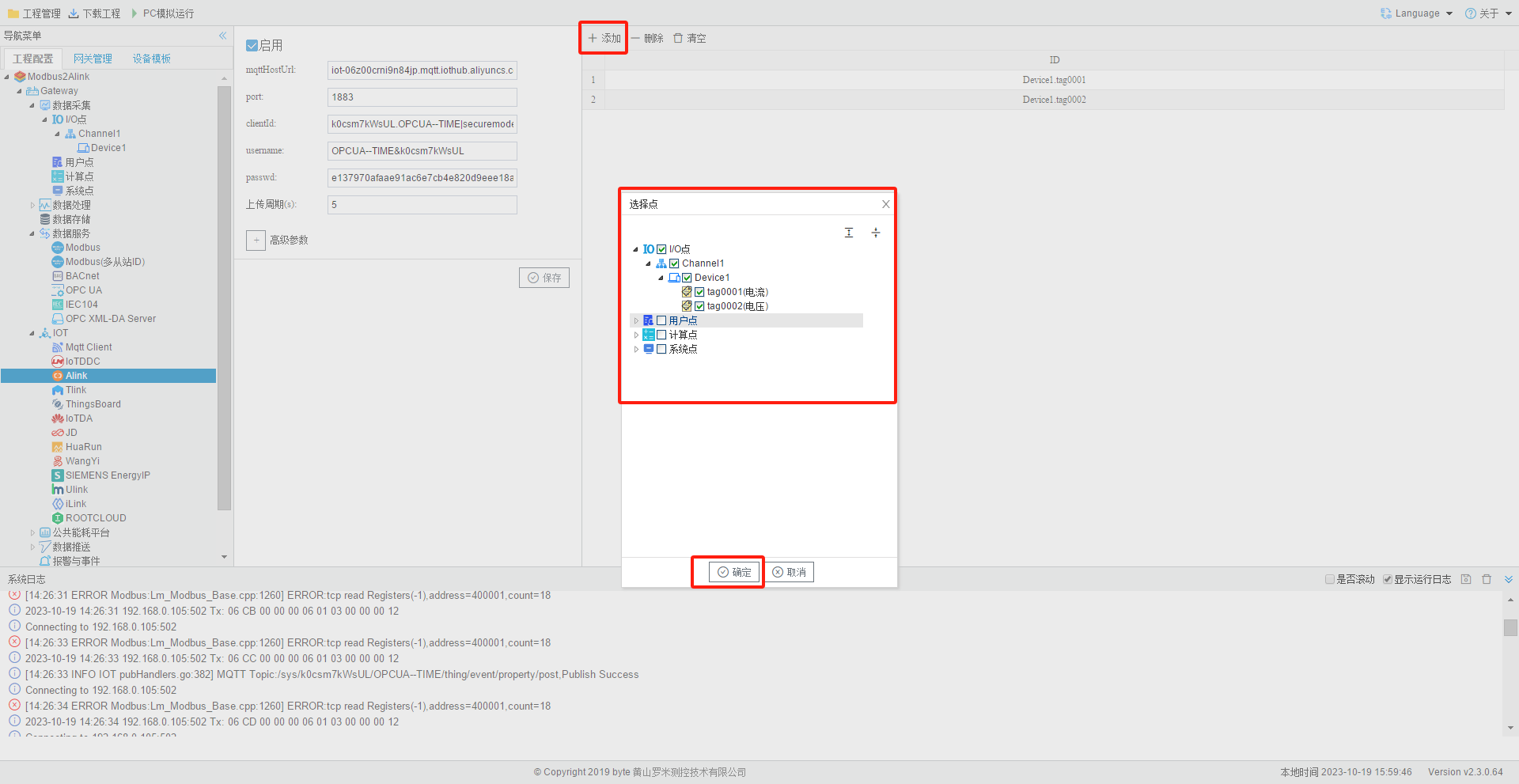Open 下载工程 menu

[94, 13]
